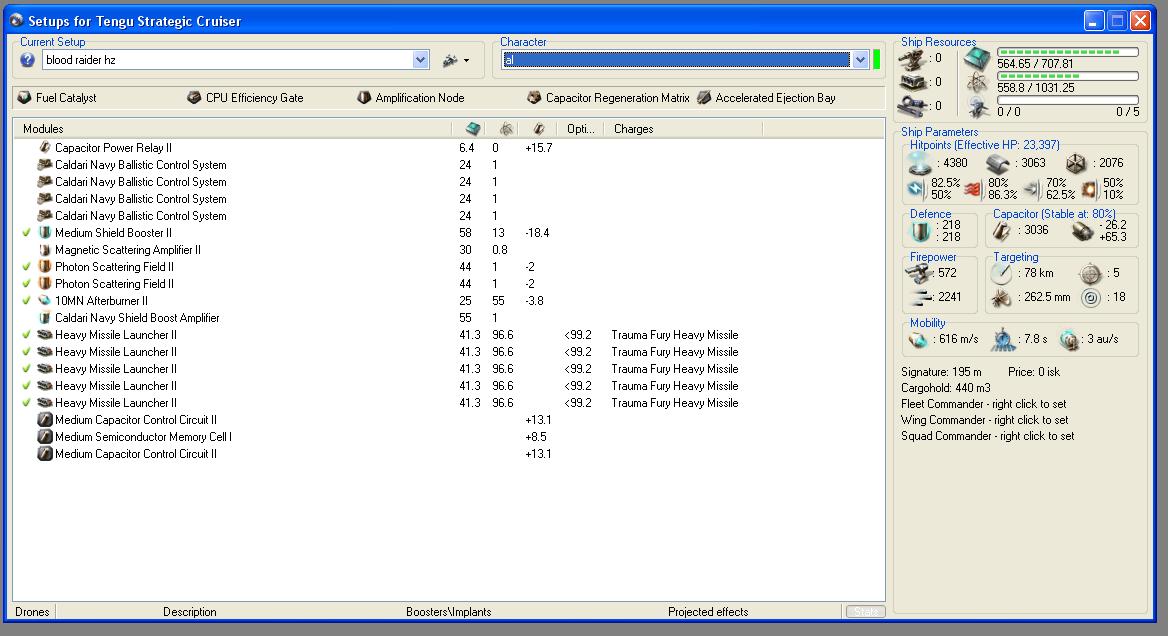Screen dimensions: 1169x636
Task: Select the Fuel Catalyst subsystem icon
Action: pos(25,98)
